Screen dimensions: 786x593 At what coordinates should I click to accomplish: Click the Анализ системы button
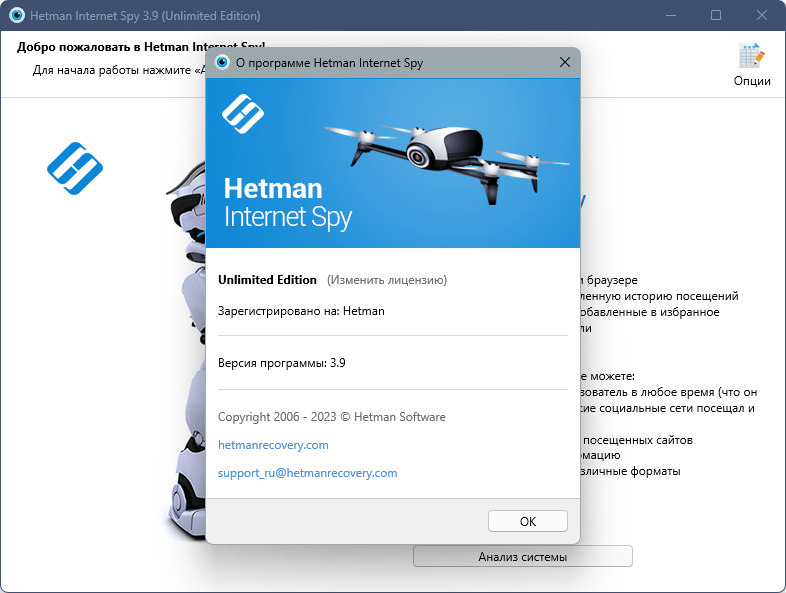tap(522, 556)
